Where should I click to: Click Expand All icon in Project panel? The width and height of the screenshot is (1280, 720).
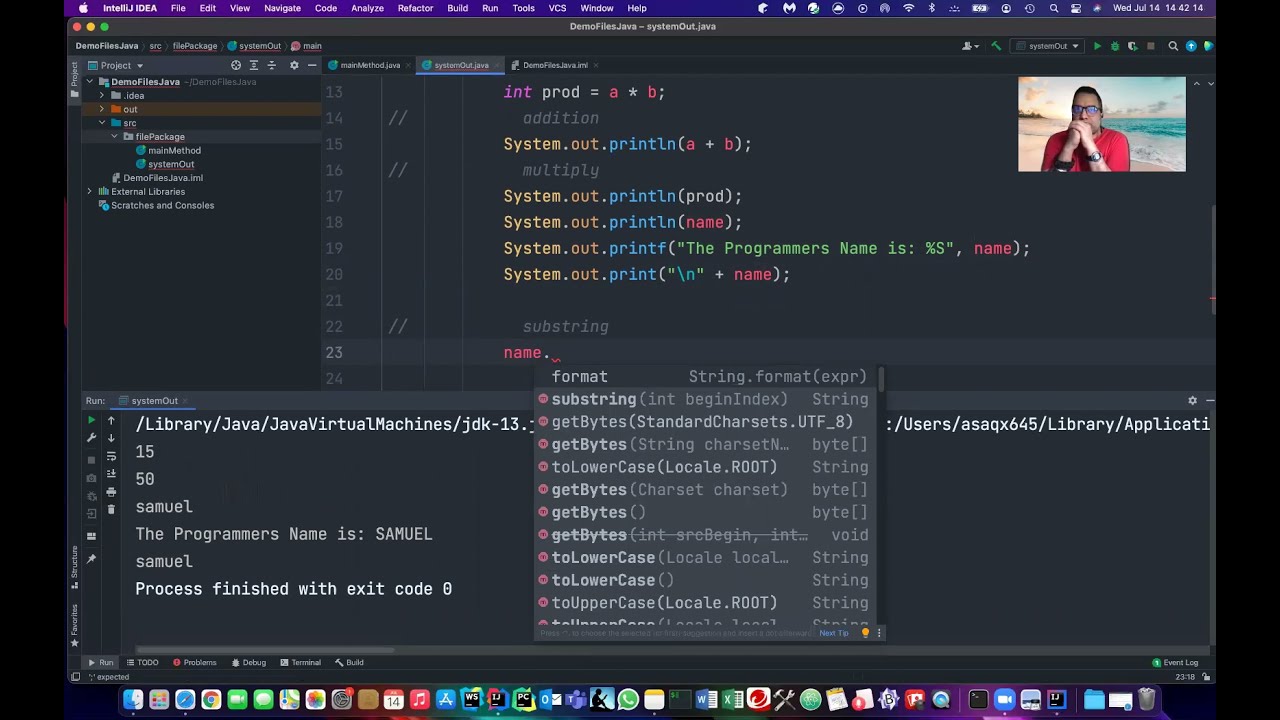(x=254, y=65)
